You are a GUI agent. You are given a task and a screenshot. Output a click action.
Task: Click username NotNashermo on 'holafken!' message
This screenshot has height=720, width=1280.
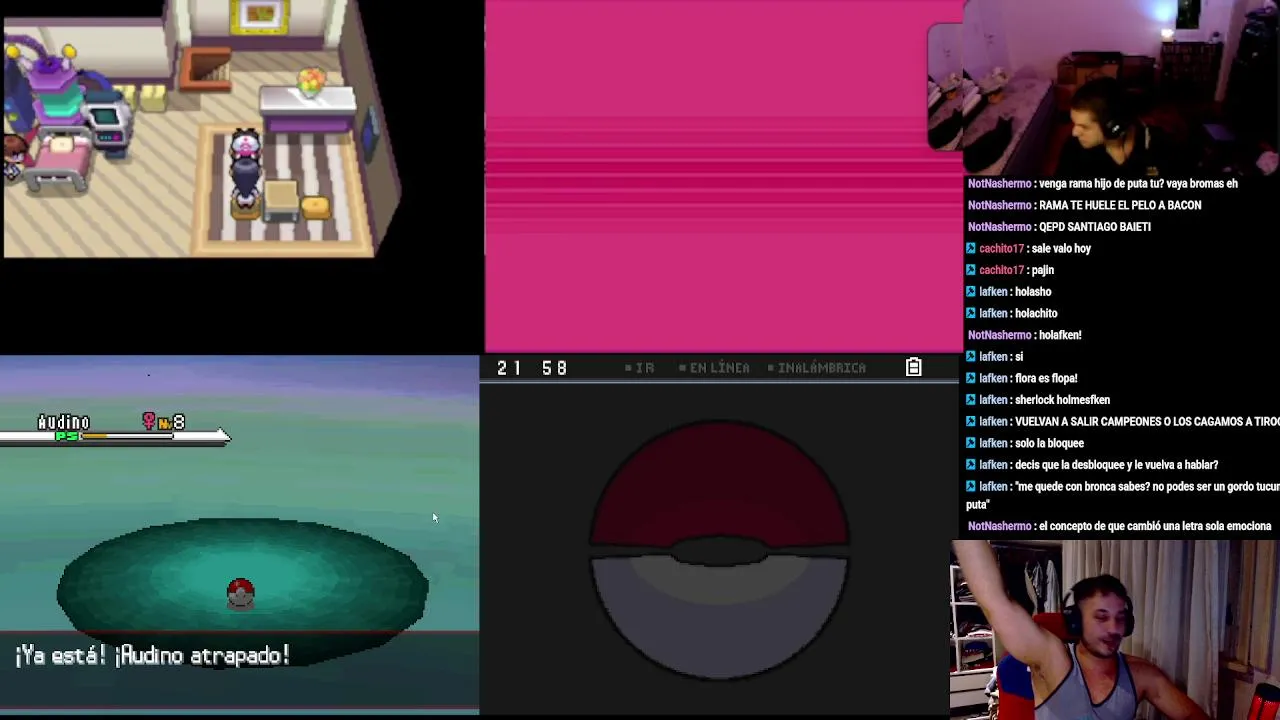tap(999, 335)
